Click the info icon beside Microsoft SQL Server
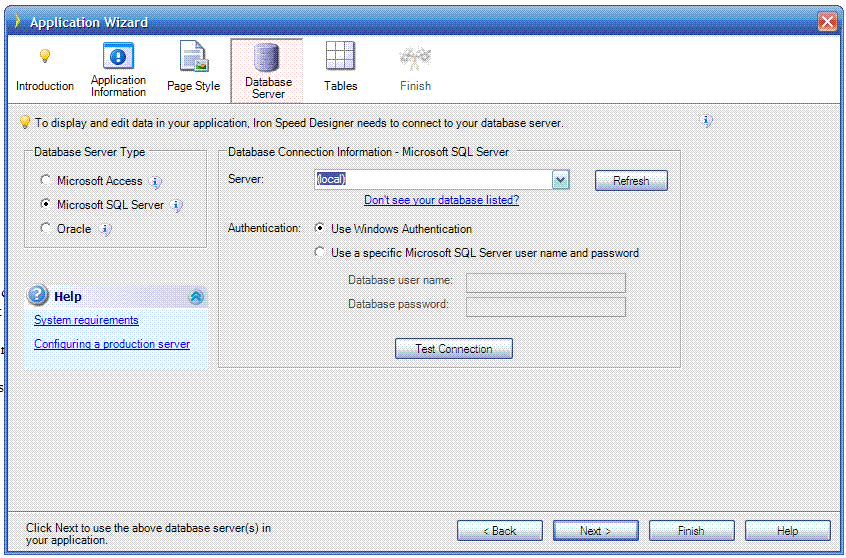The image size is (846, 558). click(176, 206)
